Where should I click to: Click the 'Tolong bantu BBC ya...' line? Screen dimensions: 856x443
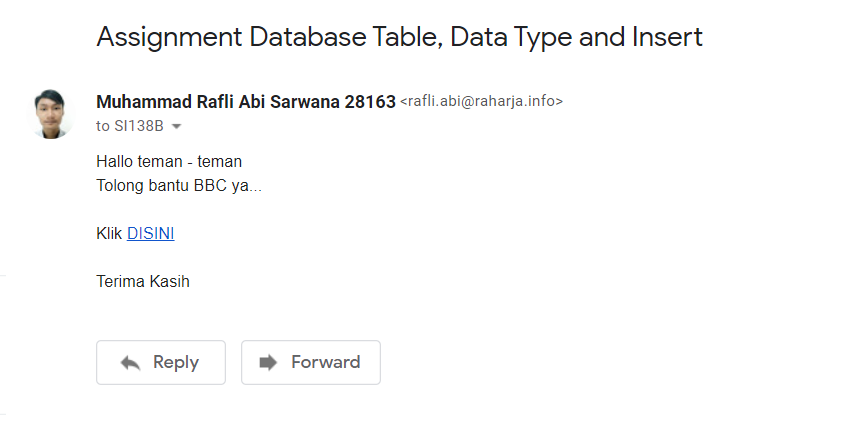(x=179, y=185)
